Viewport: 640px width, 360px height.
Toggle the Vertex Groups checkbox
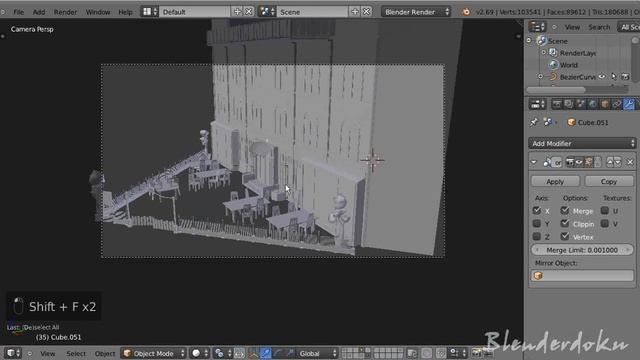click(565, 236)
